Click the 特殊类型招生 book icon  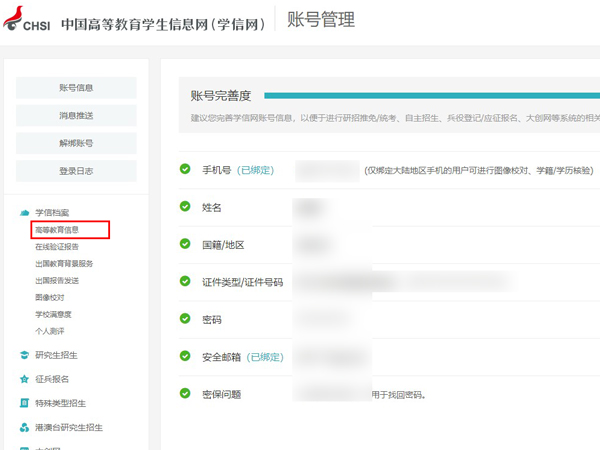(x=24, y=403)
